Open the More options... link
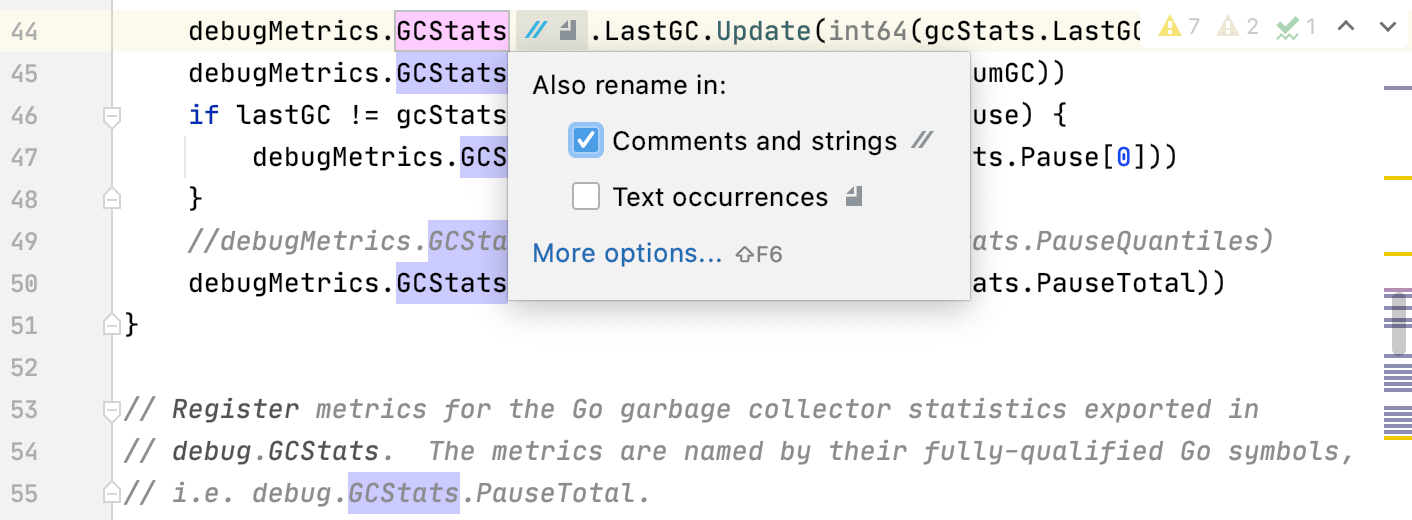The image size is (1412, 520). click(x=627, y=254)
